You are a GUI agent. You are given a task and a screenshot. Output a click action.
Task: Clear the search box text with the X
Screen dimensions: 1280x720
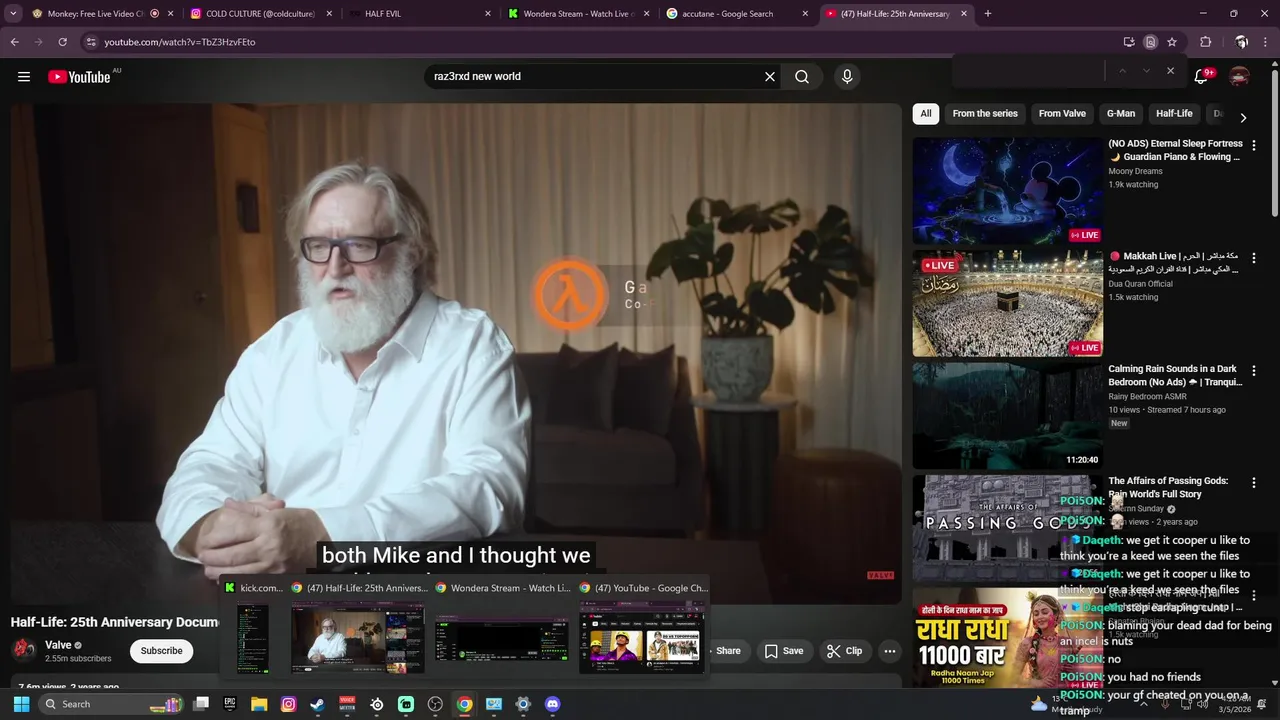tap(770, 77)
